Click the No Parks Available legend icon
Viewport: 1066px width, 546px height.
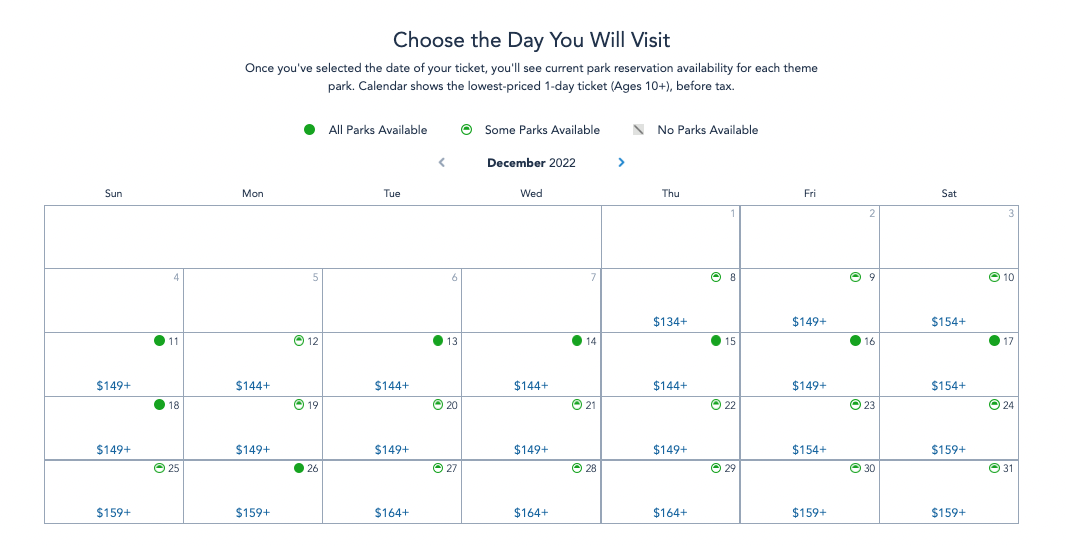pyautogui.click(x=638, y=130)
